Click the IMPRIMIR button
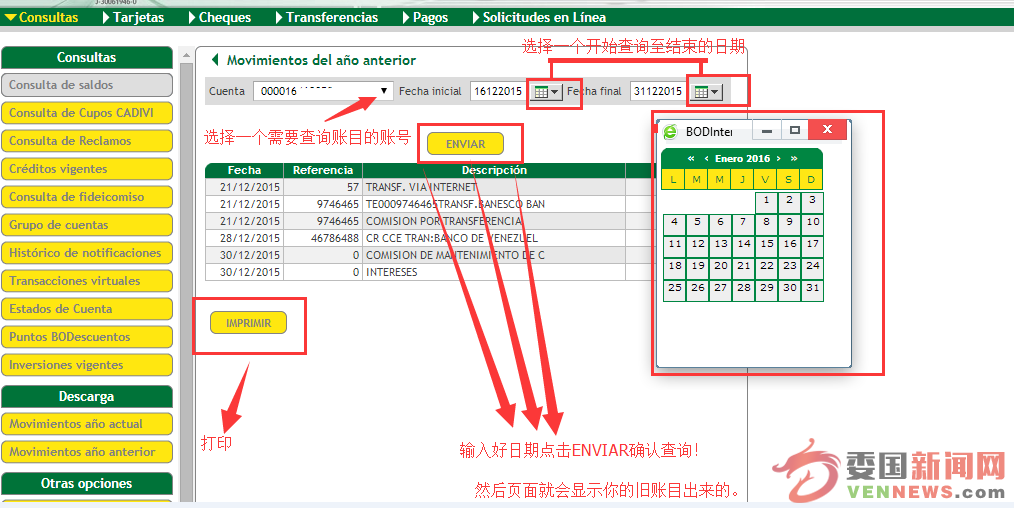The image size is (1014, 508). 248,323
